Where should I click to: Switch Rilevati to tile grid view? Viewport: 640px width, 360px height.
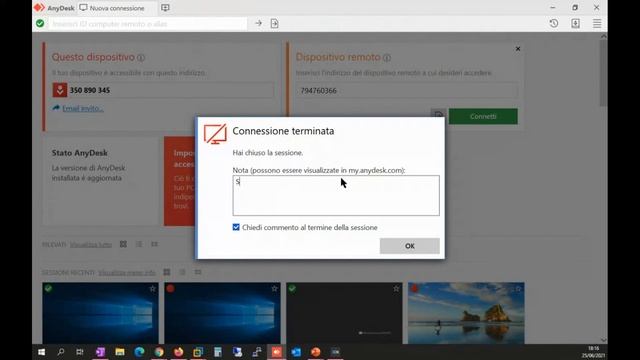coord(123,244)
